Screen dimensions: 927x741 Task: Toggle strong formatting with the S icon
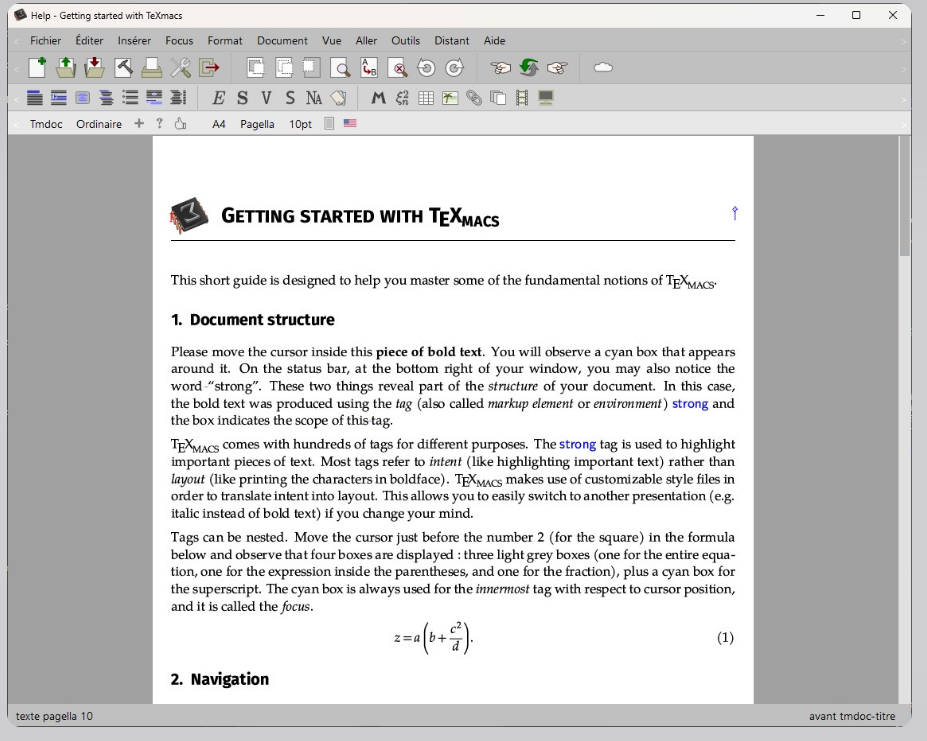[x=241, y=97]
